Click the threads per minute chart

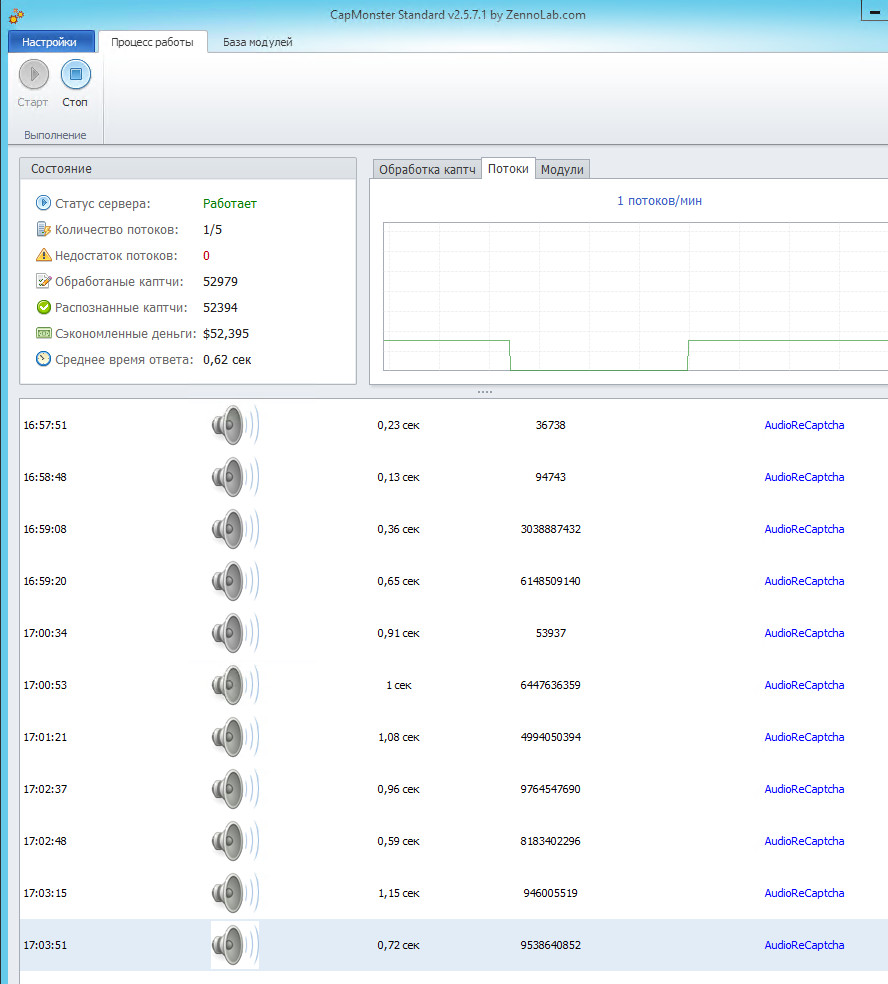pyautogui.click(x=635, y=296)
